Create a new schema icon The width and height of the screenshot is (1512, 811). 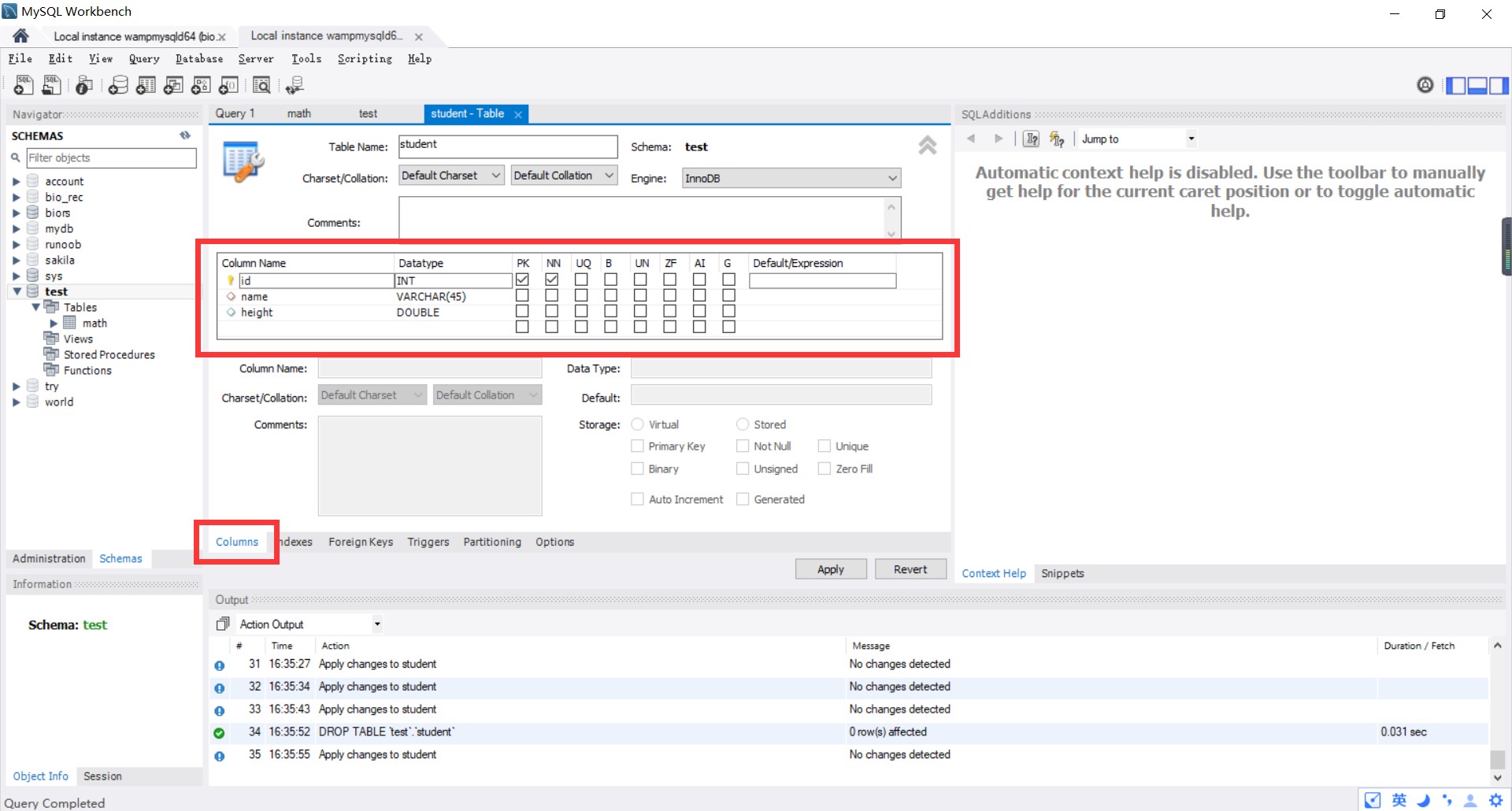coord(118,85)
